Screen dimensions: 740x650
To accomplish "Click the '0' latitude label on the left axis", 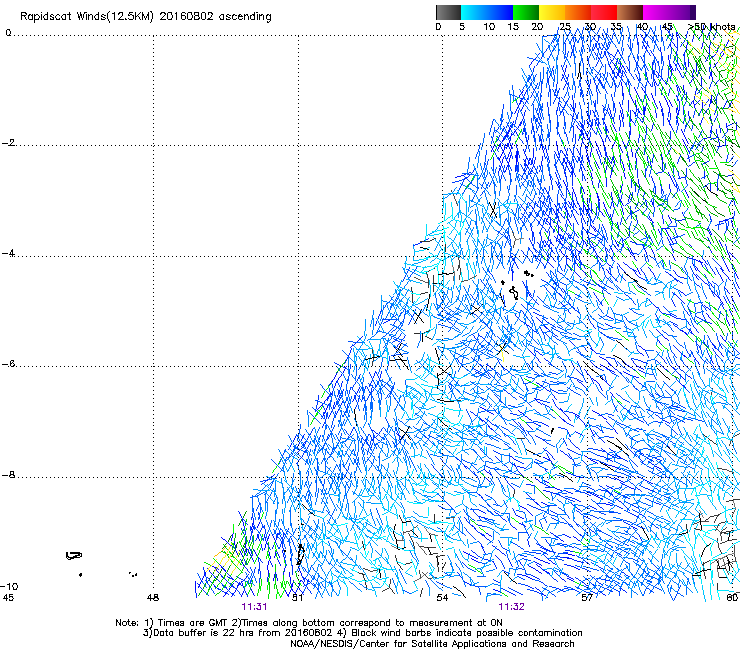I will tap(8, 33).
